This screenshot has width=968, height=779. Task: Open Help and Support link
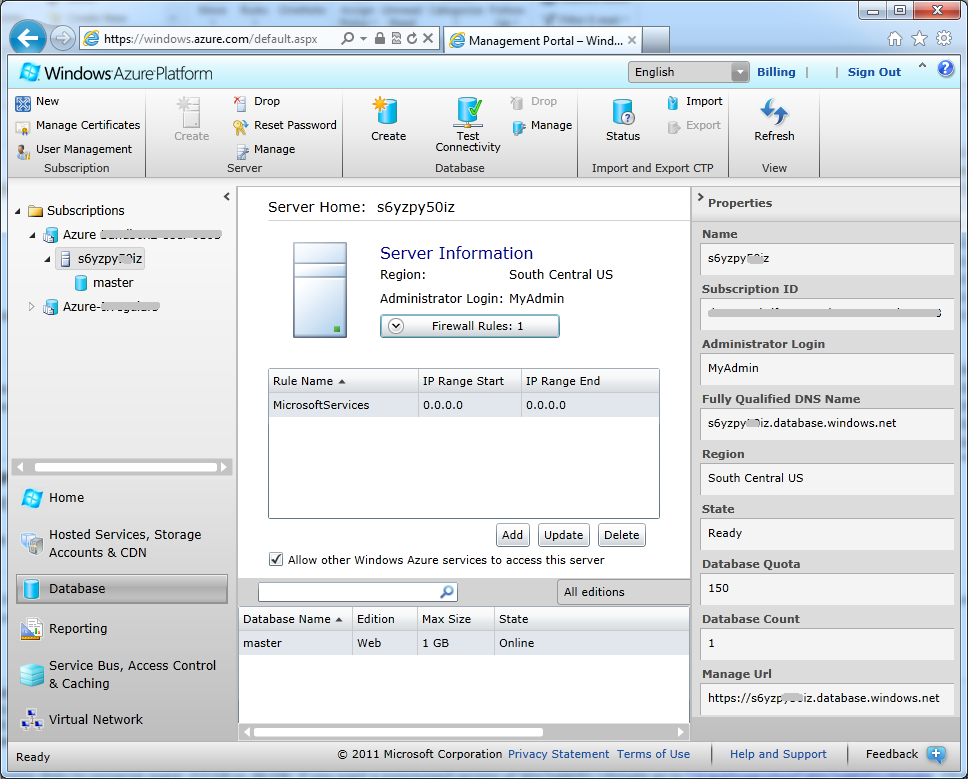pyautogui.click(x=778, y=754)
